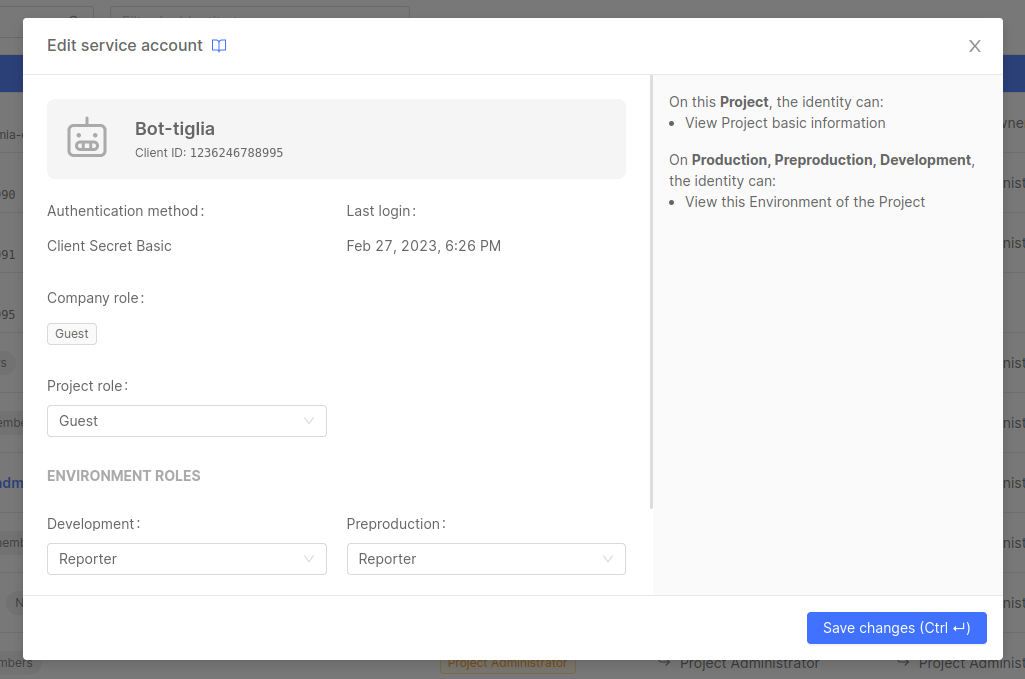This screenshot has height=679, width=1025.
Task: Click the chevron on the Preproduction selector
Action: pyautogui.click(x=610, y=559)
